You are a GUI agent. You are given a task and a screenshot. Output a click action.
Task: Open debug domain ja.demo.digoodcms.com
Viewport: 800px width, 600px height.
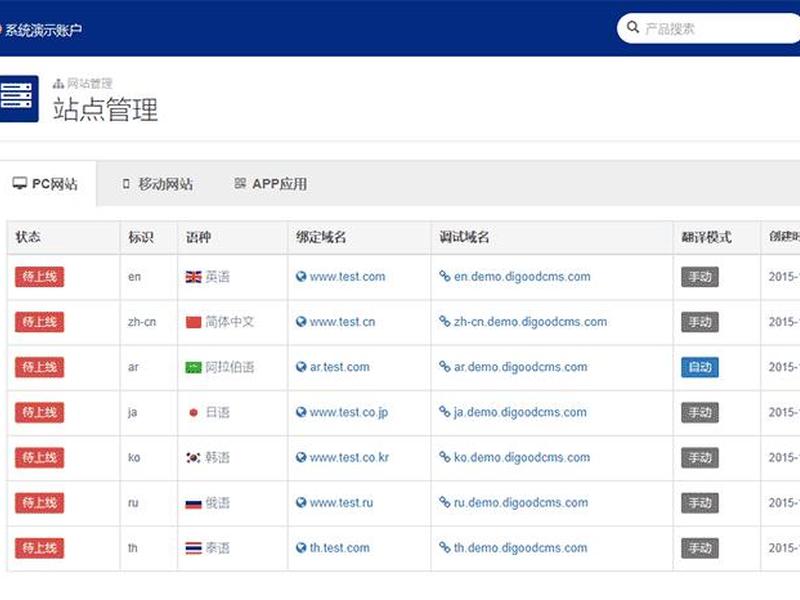point(520,412)
